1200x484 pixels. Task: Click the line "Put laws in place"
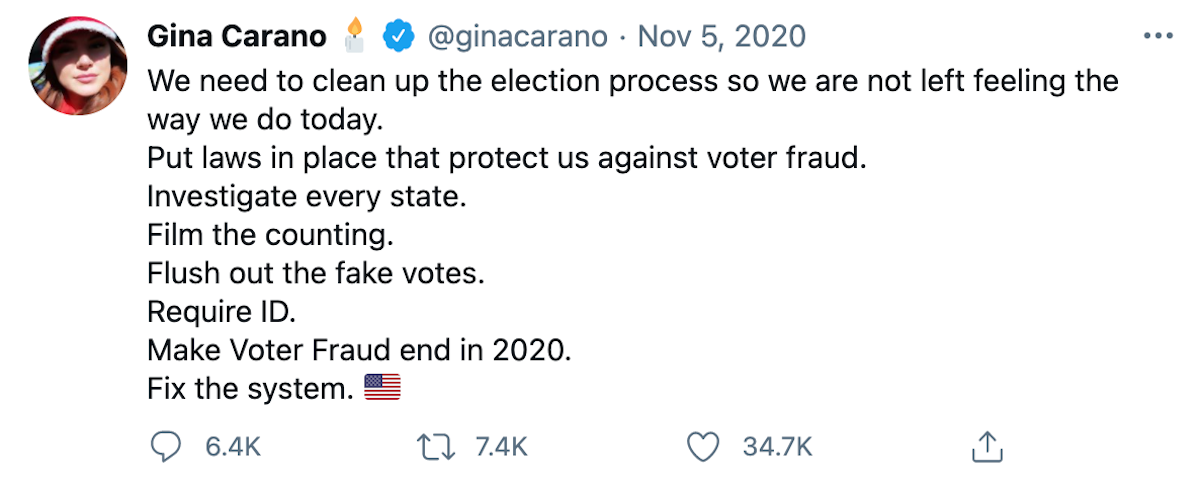[x=506, y=158]
